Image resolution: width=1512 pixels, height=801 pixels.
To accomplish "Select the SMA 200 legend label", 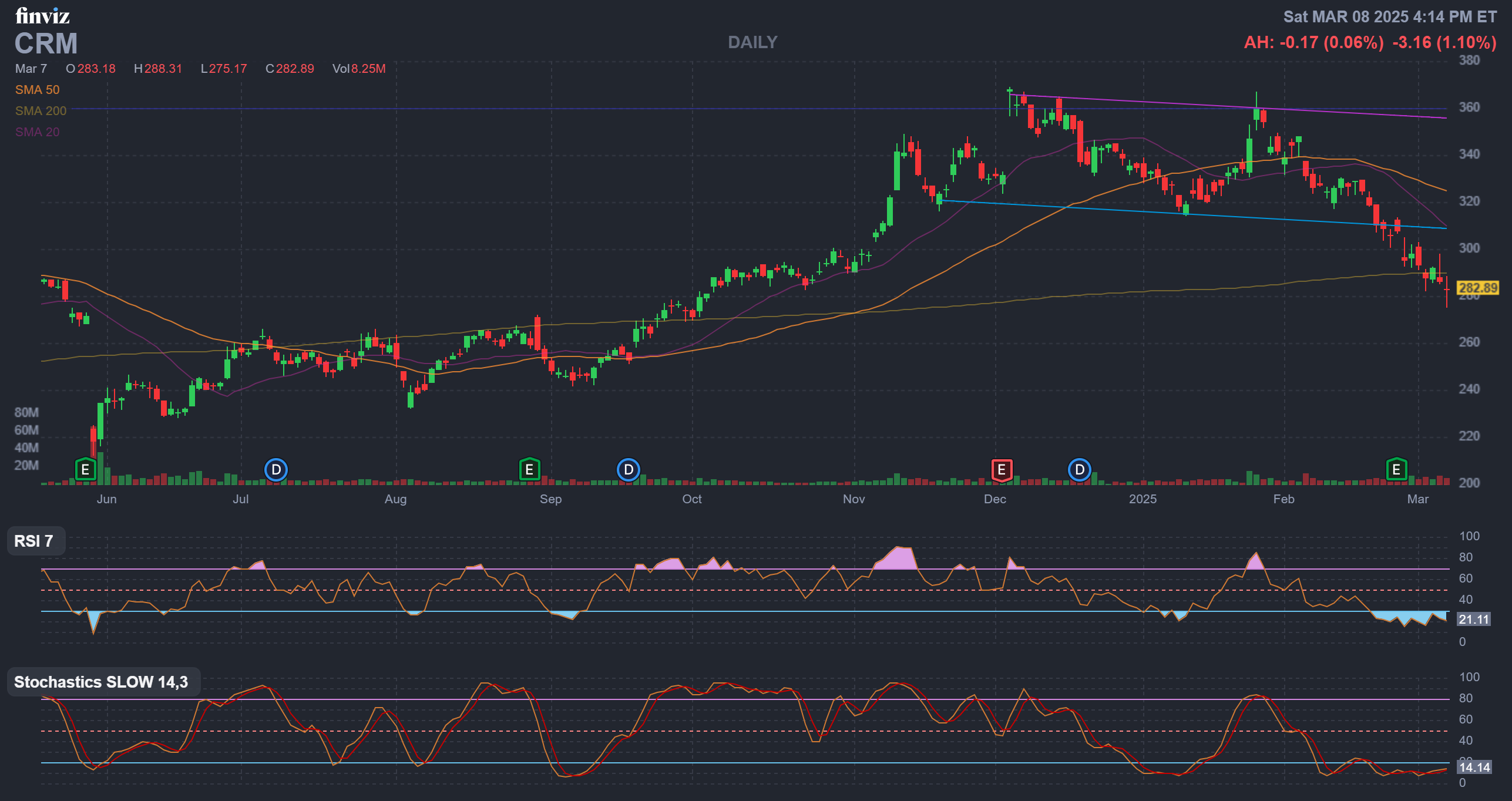I will tap(41, 111).
